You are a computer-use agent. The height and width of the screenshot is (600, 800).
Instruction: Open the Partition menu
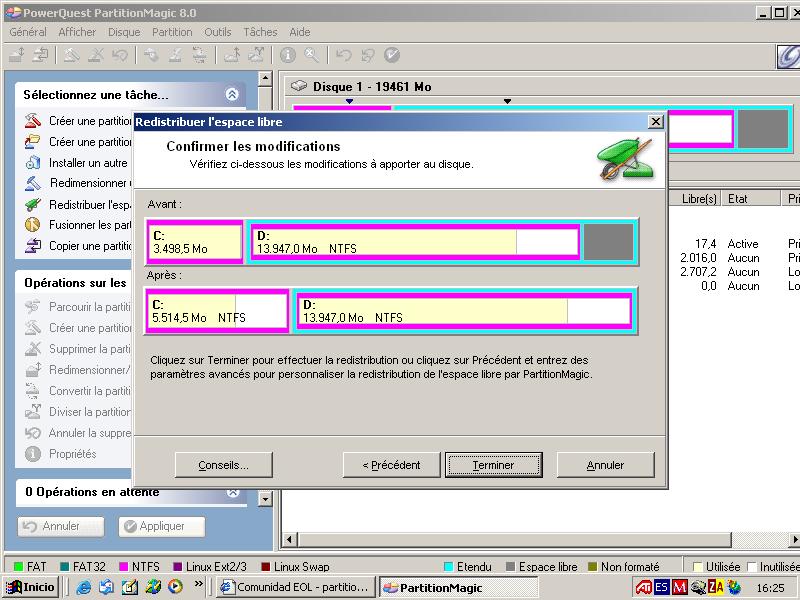pyautogui.click(x=172, y=32)
